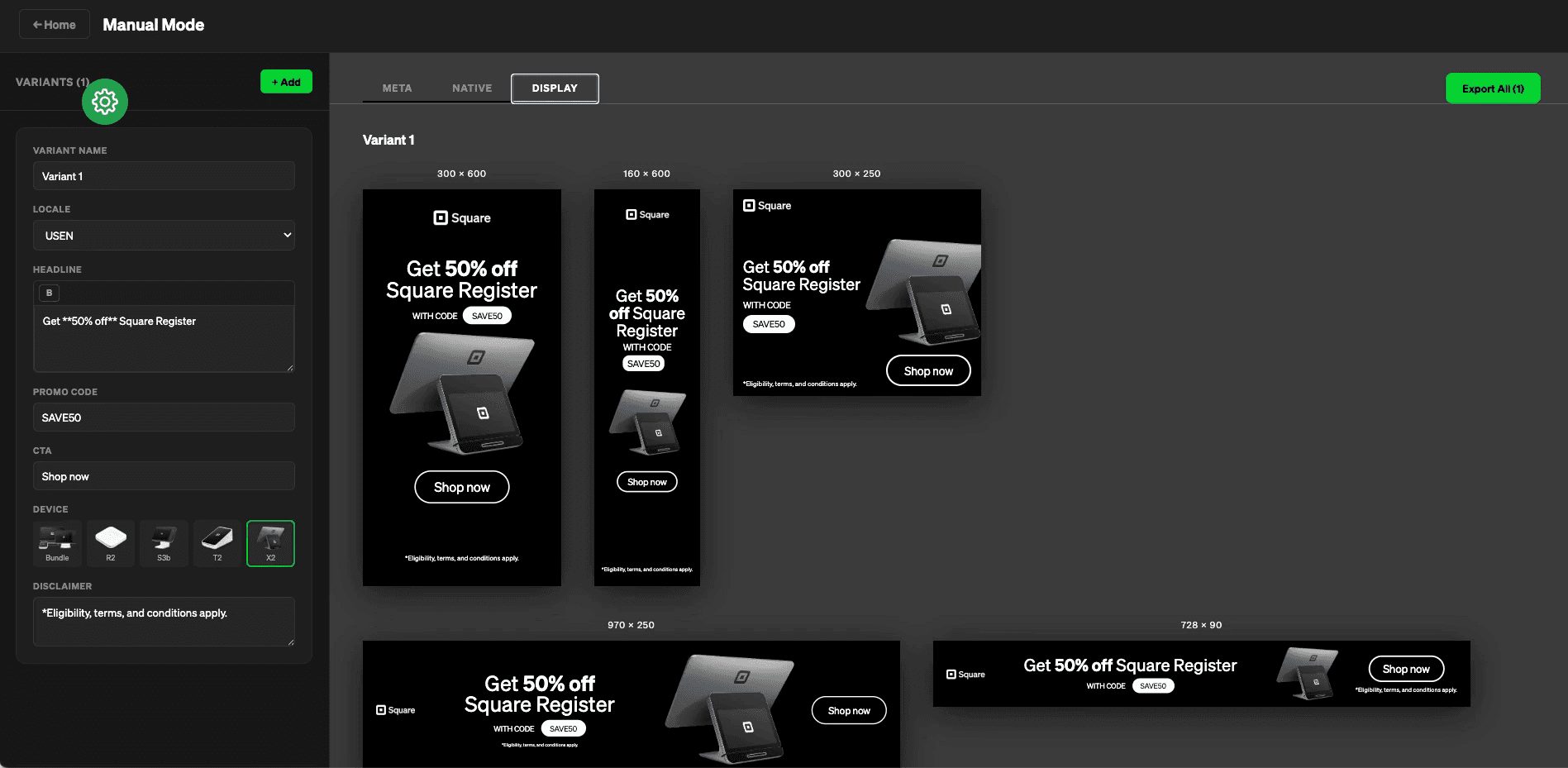Screen dimensions: 1568x768
Task: Click the 300 × 600 banner preview
Action: coord(462,388)
